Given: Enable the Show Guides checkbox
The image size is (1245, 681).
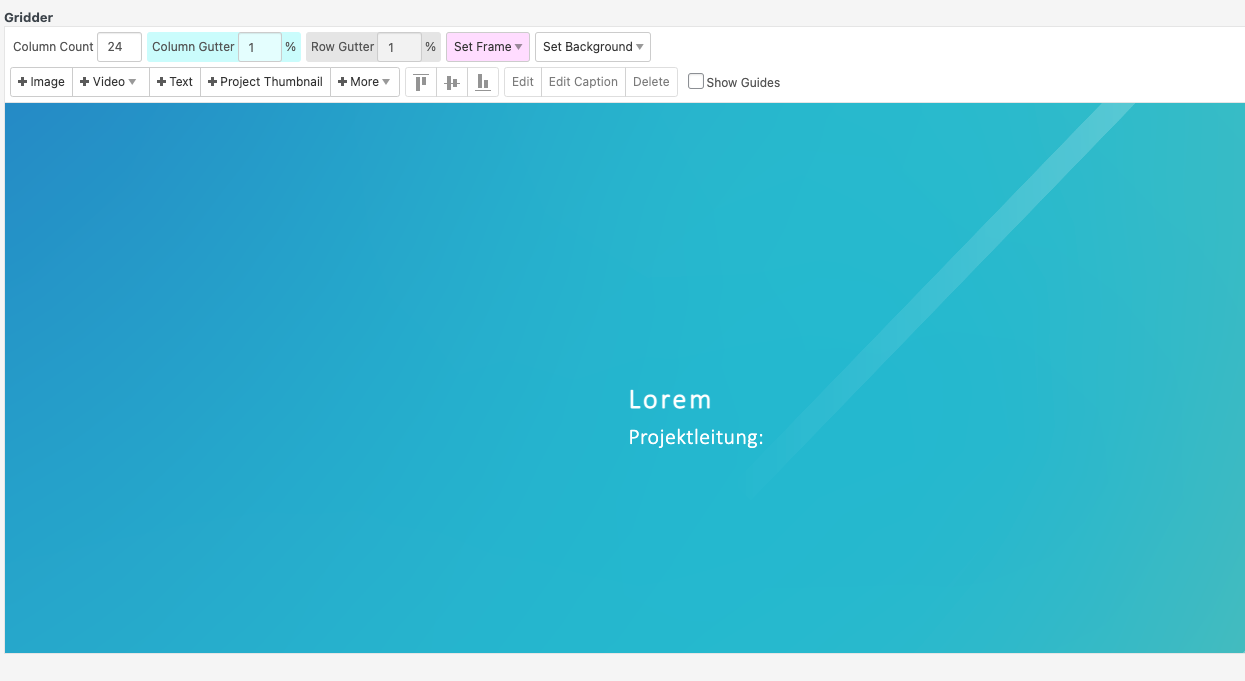Looking at the screenshot, I should pos(696,82).
